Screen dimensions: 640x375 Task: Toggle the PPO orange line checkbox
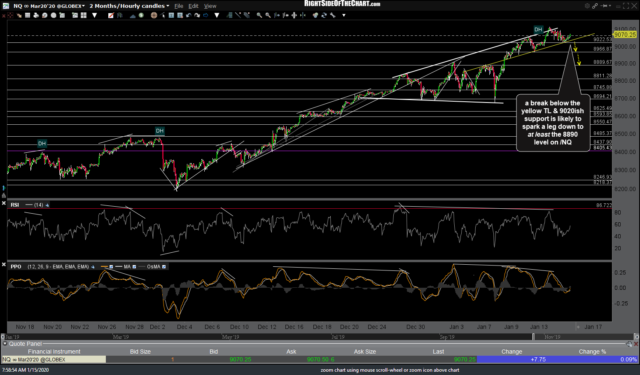111,267
